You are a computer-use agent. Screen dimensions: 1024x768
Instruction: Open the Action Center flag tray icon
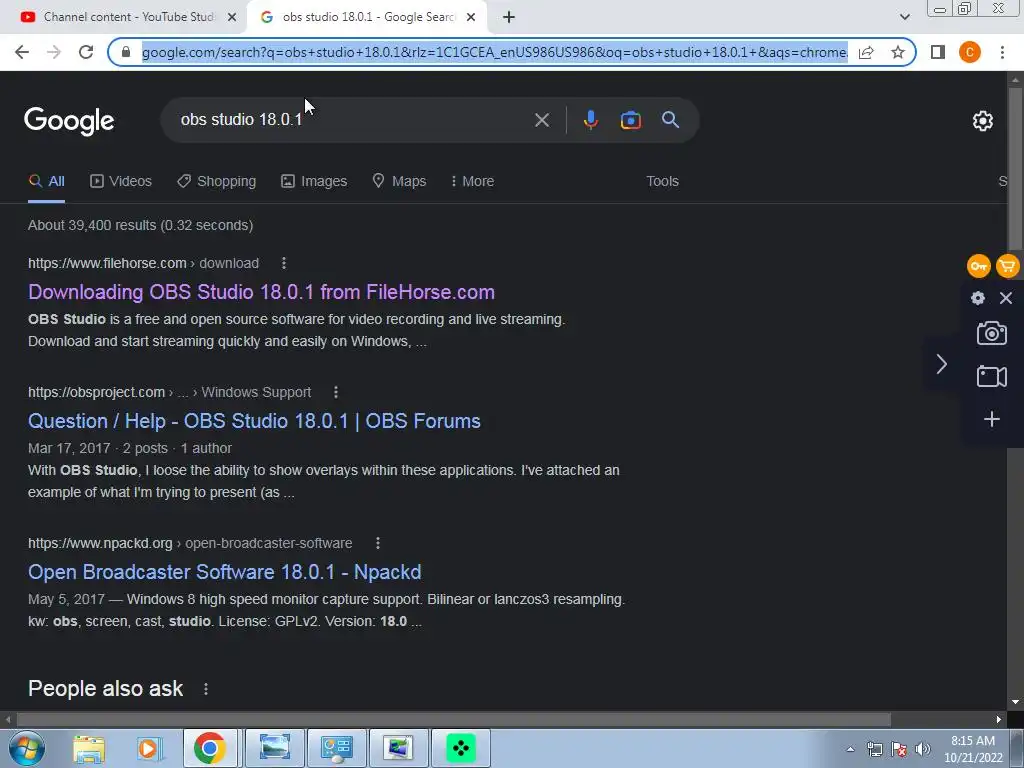899,749
